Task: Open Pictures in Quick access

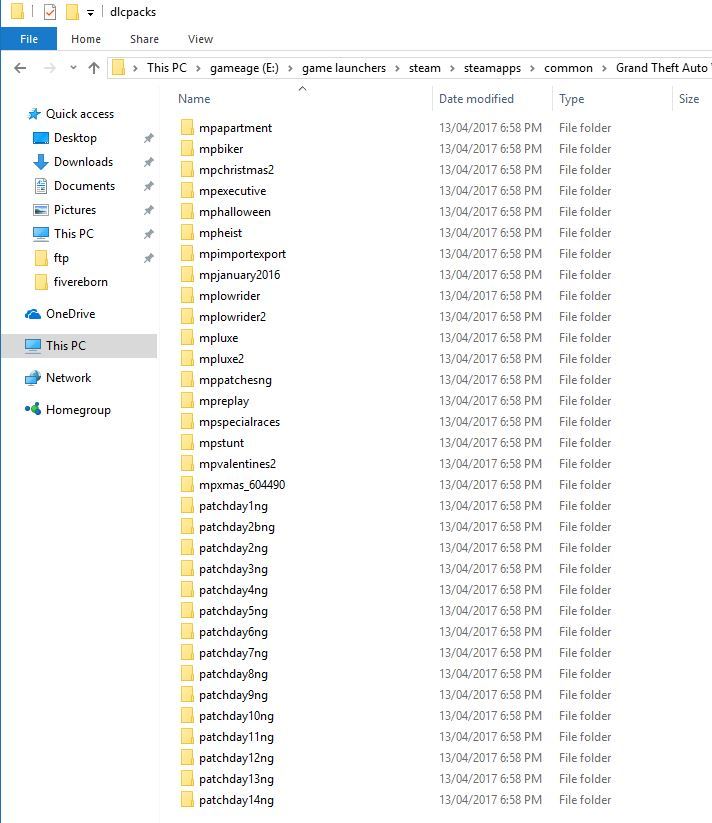Action: click(75, 210)
